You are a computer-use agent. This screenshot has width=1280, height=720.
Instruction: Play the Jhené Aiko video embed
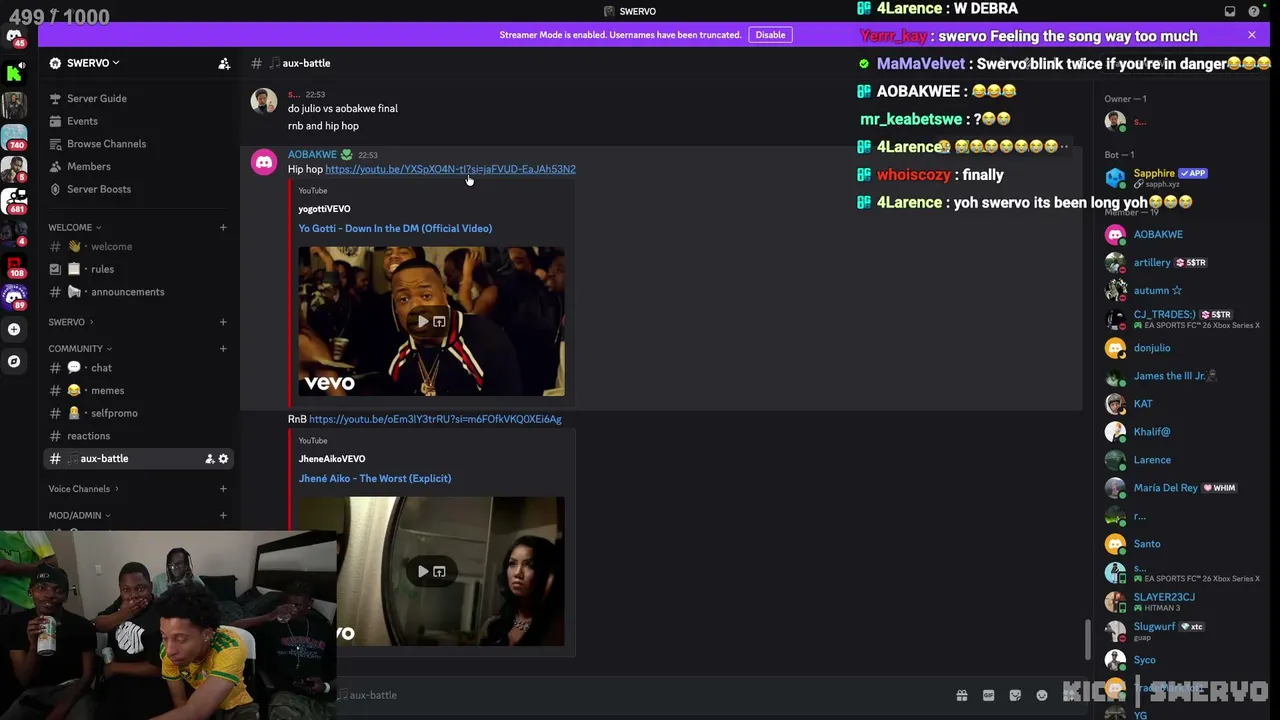click(x=423, y=572)
